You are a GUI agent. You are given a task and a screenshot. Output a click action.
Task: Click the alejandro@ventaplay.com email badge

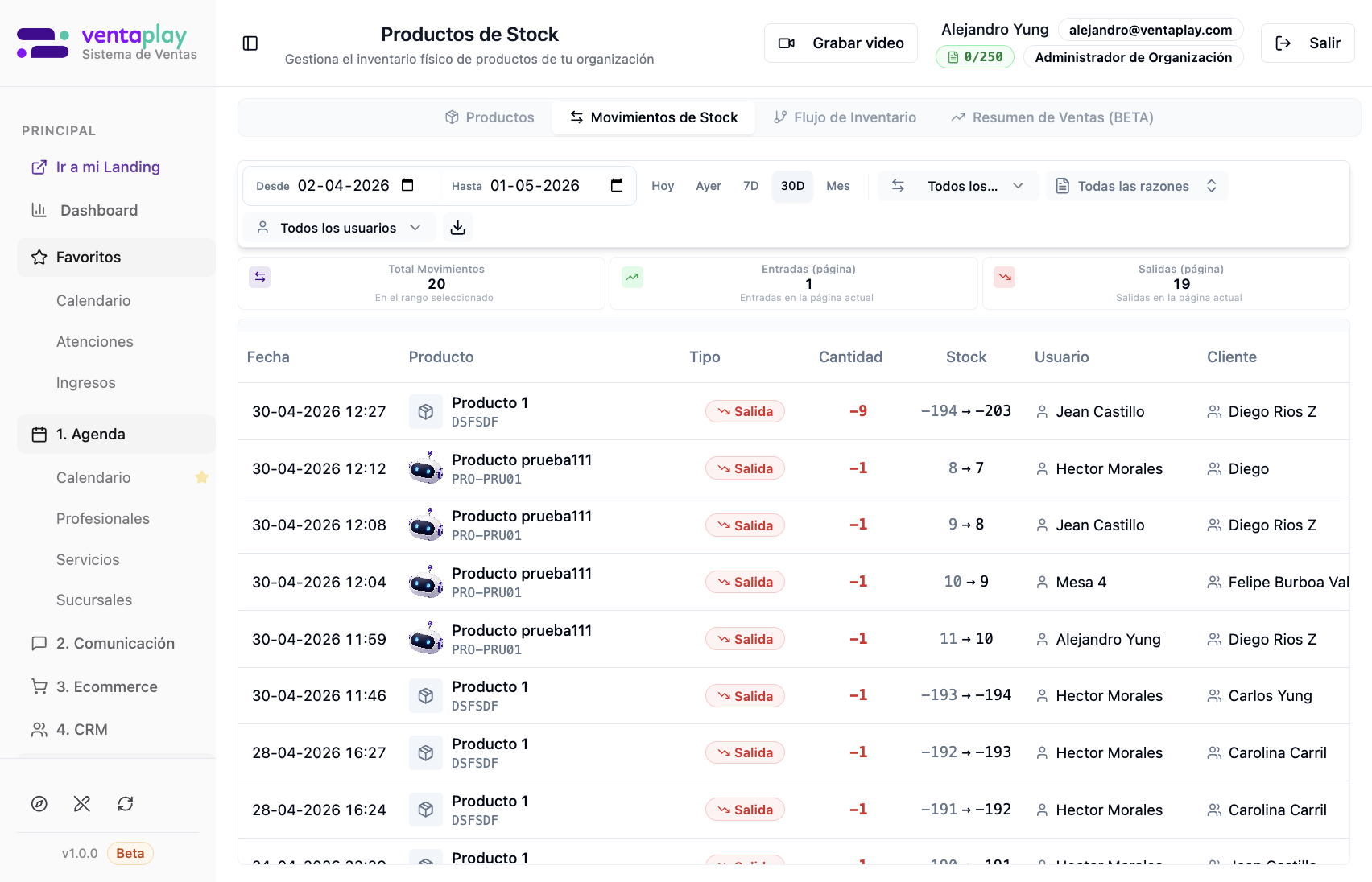(1151, 30)
